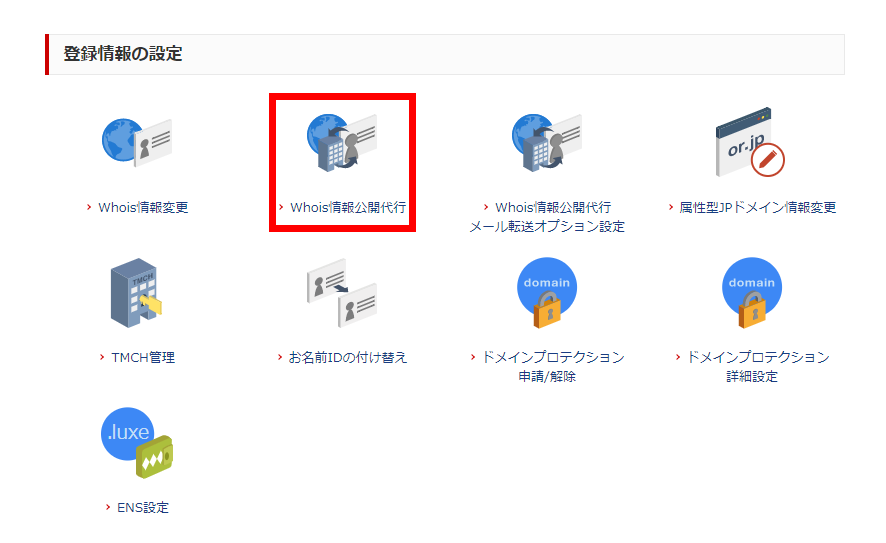This screenshot has width=886, height=543.
Task: Open ドメインプロテクション 詳細設定 link
Action: (757, 367)
